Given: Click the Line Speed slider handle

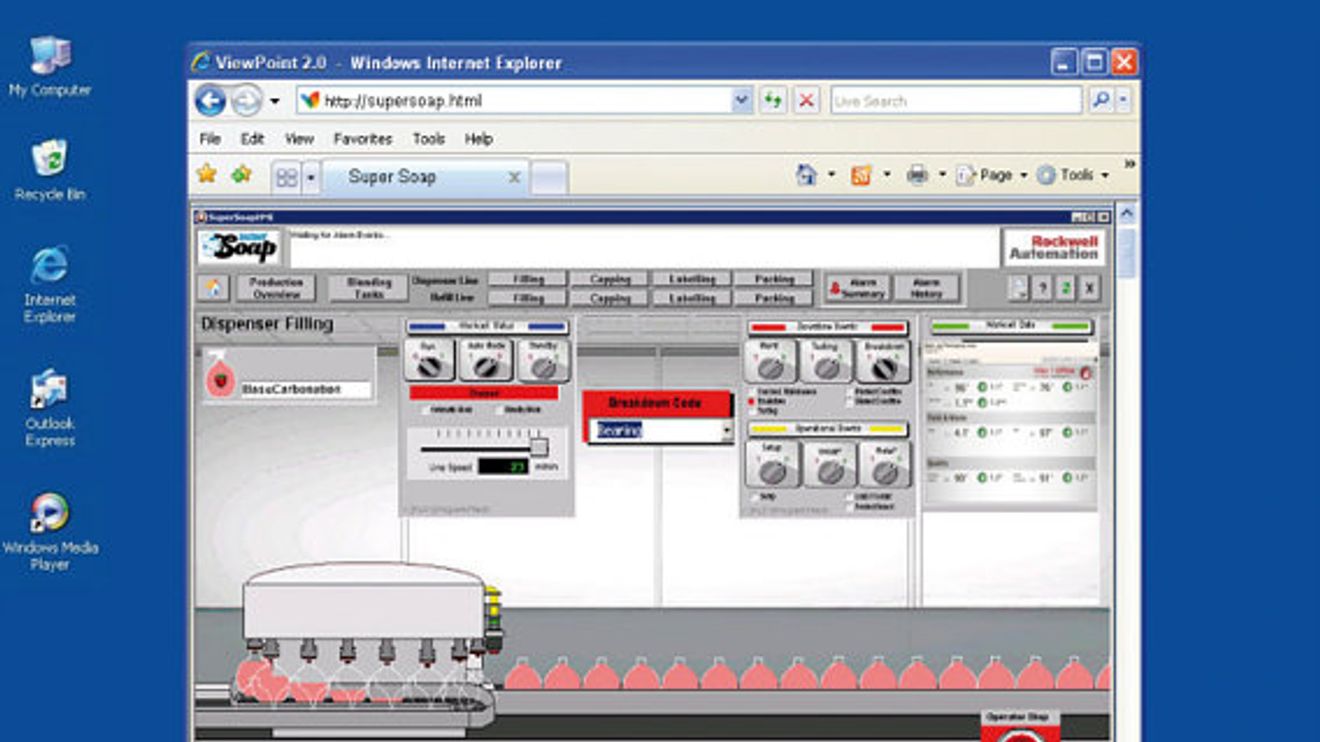Looking at the screenshot, I should (538, 446).
